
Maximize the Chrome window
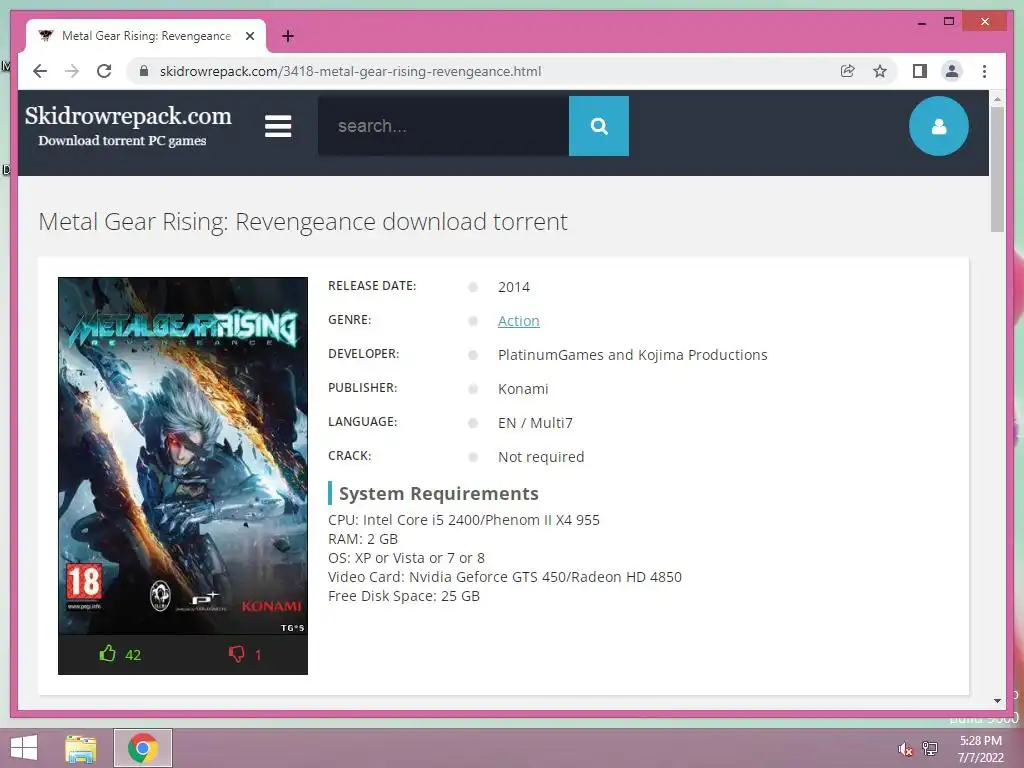[x=949, y=22]
